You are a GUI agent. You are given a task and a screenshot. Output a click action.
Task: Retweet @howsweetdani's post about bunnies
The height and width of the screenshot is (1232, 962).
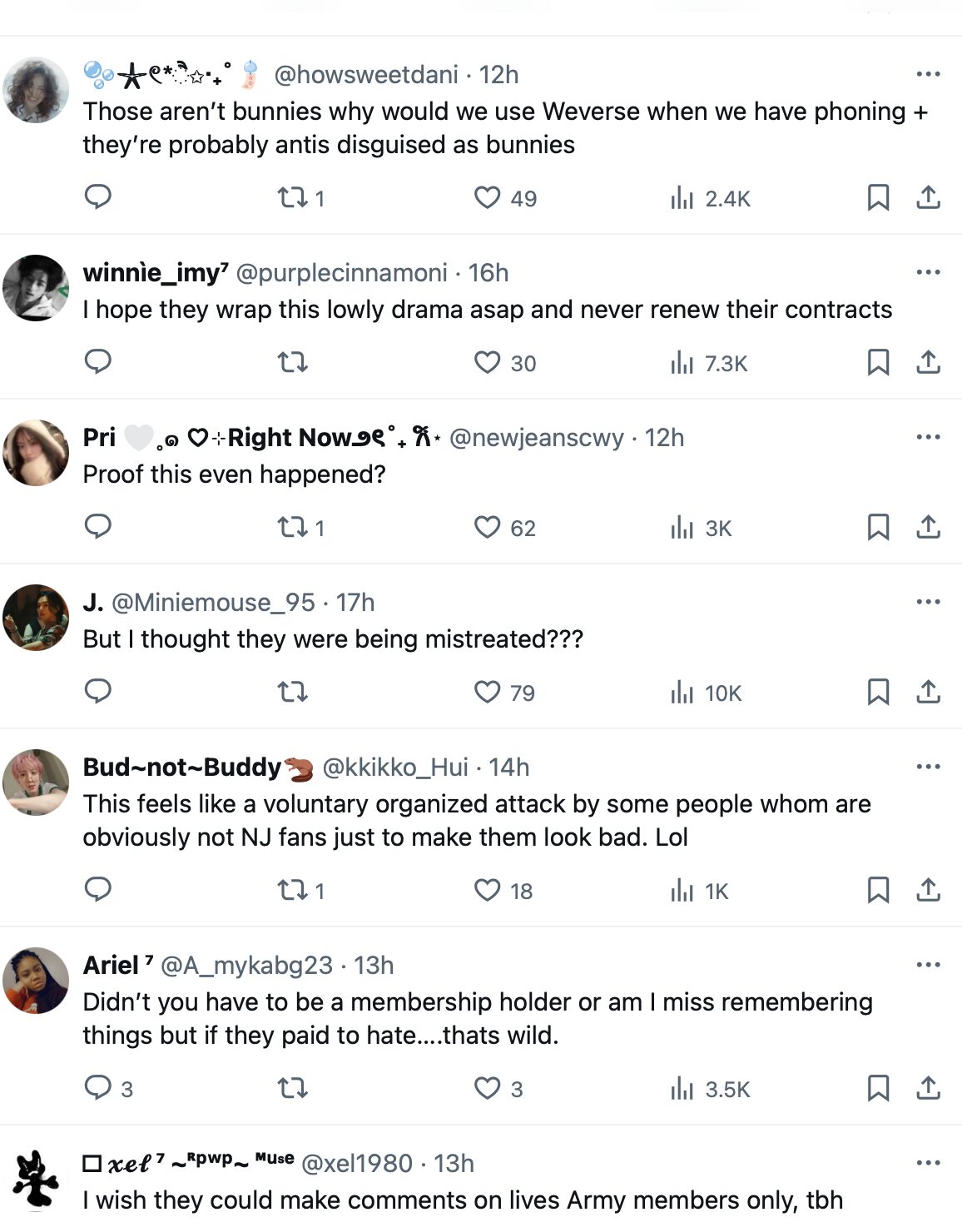293,197
